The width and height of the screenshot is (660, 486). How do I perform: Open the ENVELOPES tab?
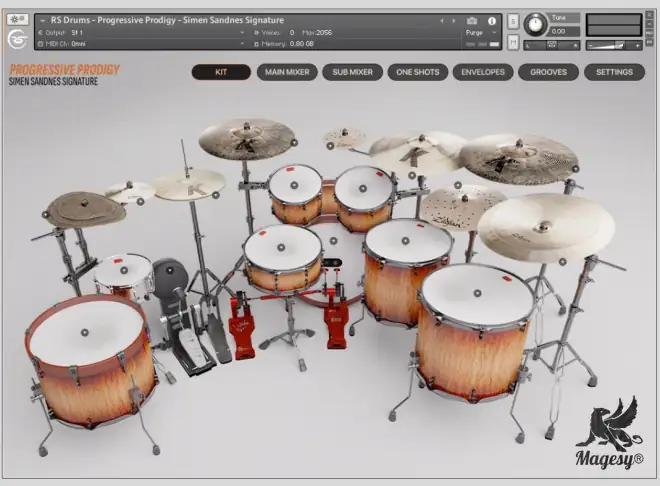(x=483, y=72)
